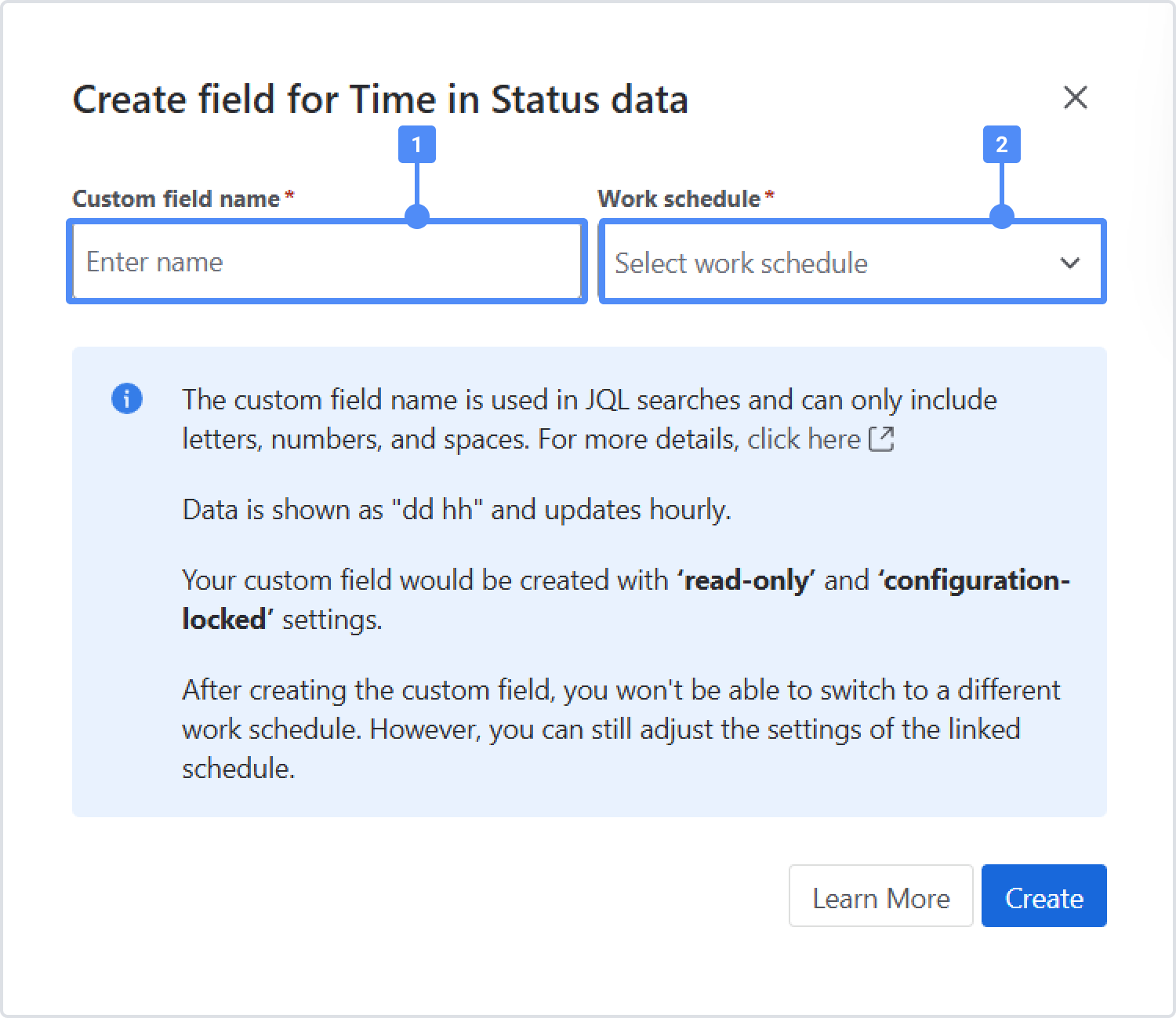The height and width of the screenshot is (1018, 1176).
Task: Click the 'Custom field name' label
Action: tap(176, 198)
